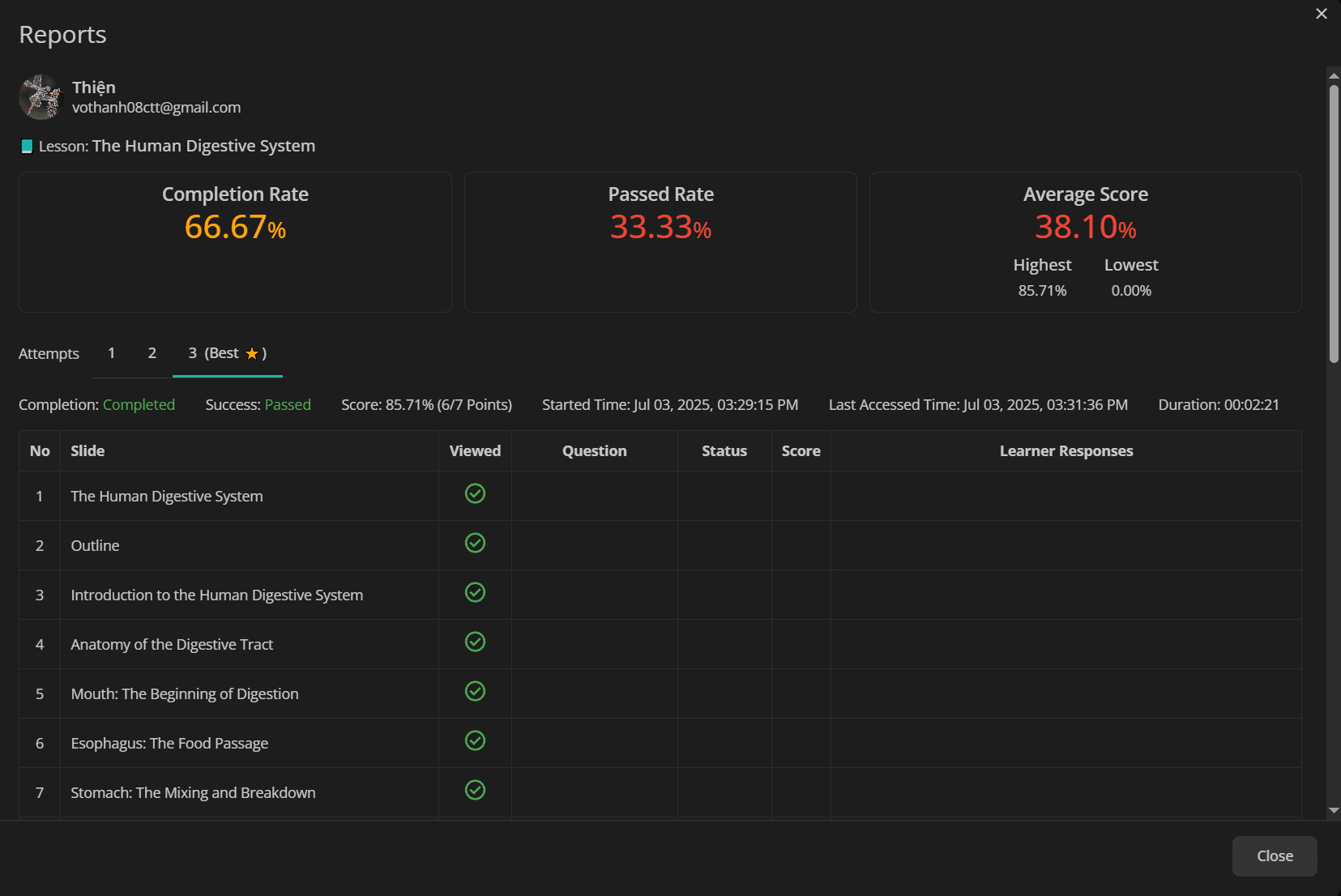Click the Average Score 38.10% value
Screen dimensions: 1341x896
[x=1086, y=228]
